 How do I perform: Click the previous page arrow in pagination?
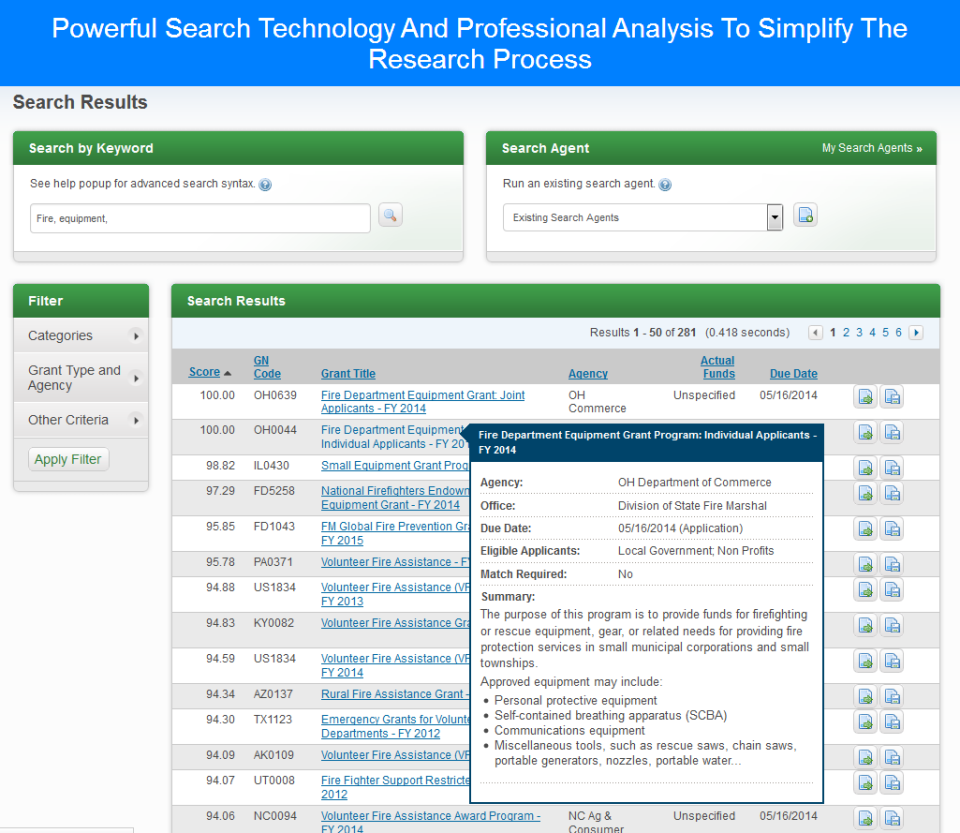pos(817,332)
